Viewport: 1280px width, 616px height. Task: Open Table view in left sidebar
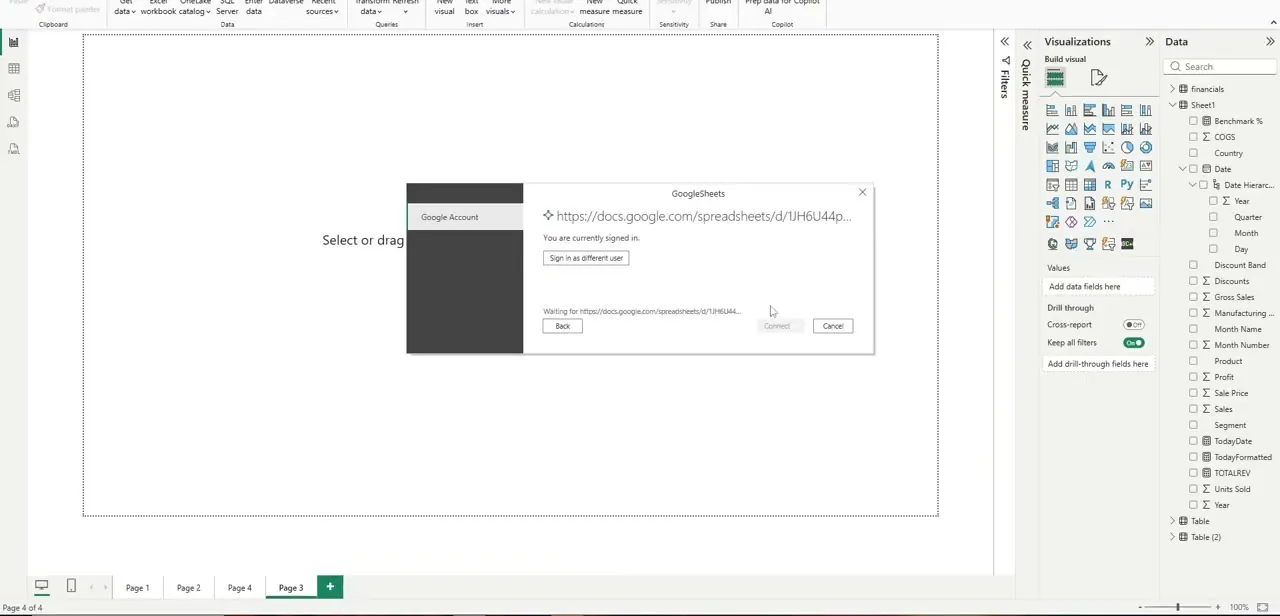[x=14, y=69]
